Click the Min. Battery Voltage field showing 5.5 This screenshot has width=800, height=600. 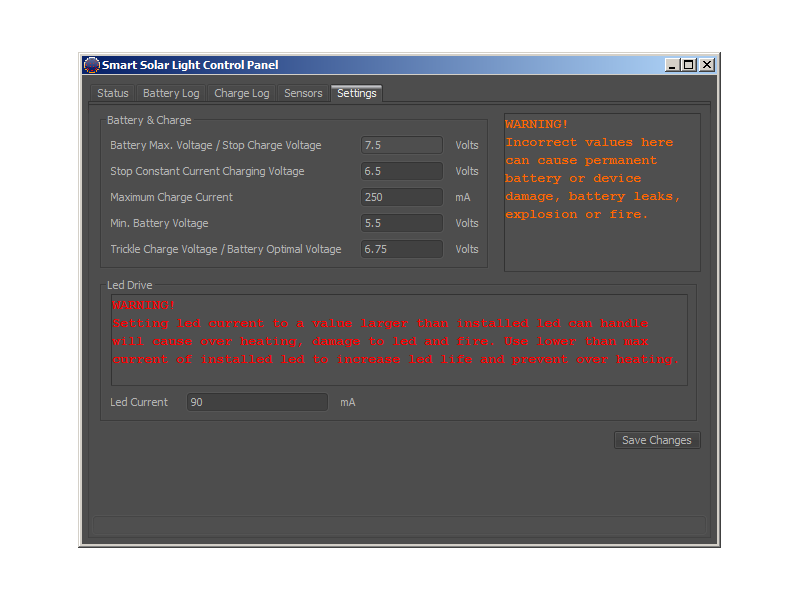pos(402,223)
